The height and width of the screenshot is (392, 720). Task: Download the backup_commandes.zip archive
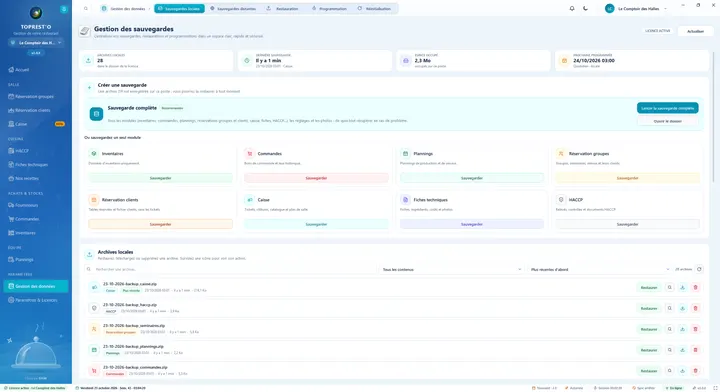click(682, 371)
